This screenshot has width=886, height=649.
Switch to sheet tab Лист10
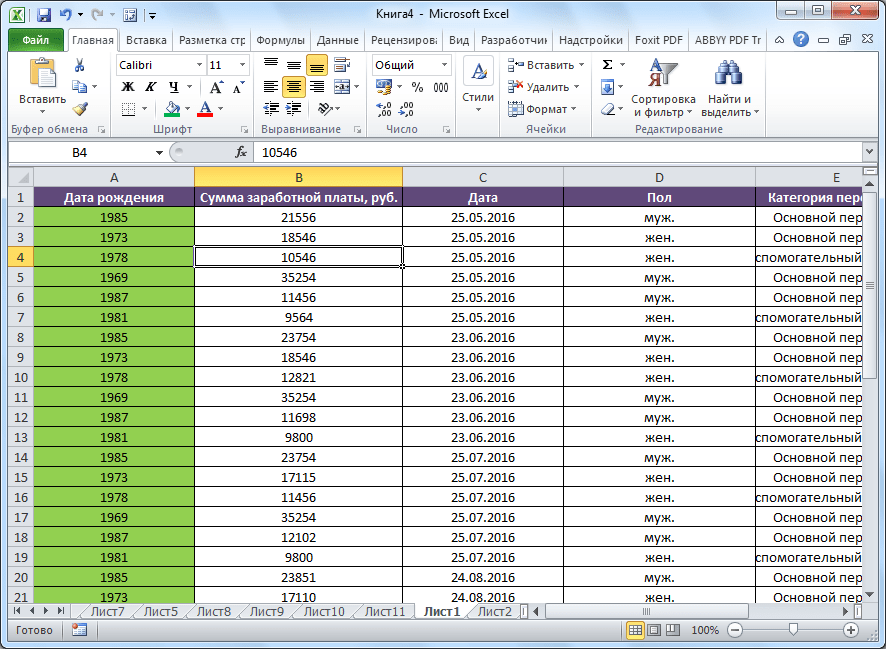coord(323,611)
